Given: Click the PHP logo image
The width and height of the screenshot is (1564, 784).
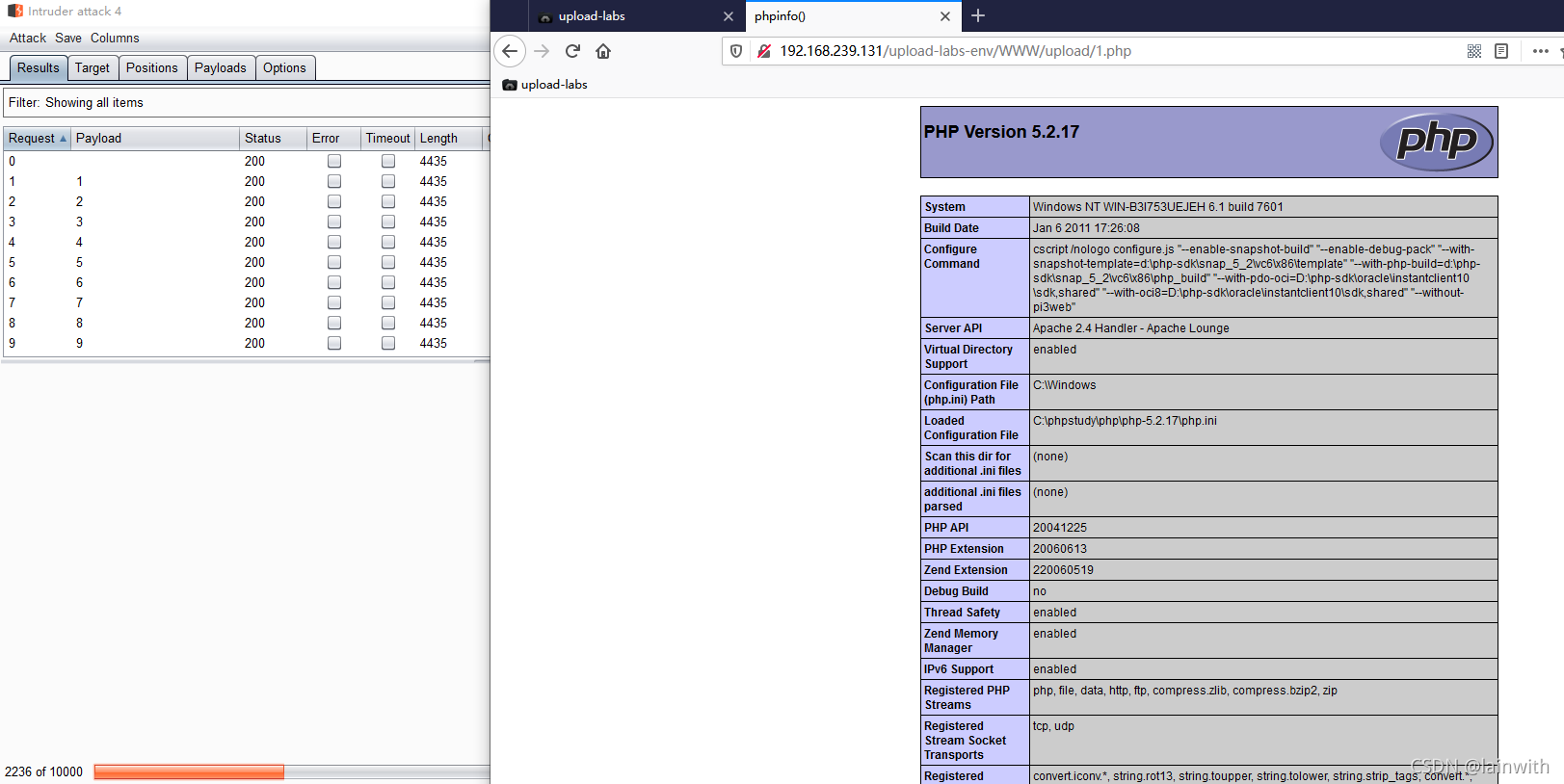Looking at the screenshot, I should click(x=1436, y=143).
